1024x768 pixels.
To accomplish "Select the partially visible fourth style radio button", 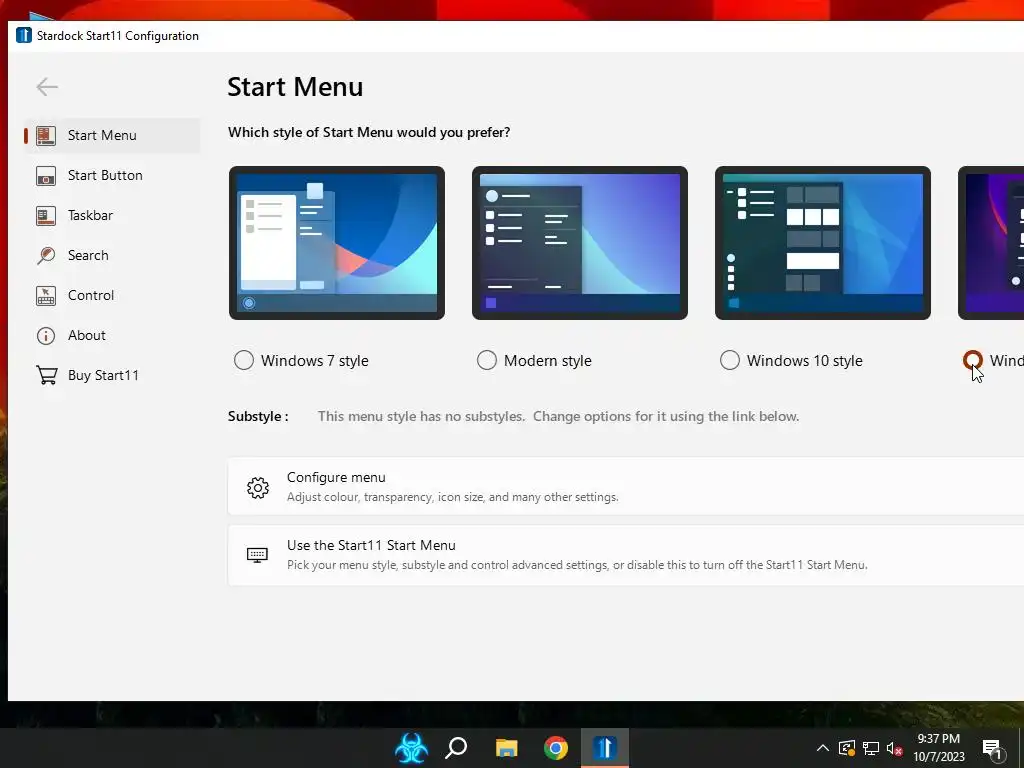I will pyautogui.click(x=972, y=360).
